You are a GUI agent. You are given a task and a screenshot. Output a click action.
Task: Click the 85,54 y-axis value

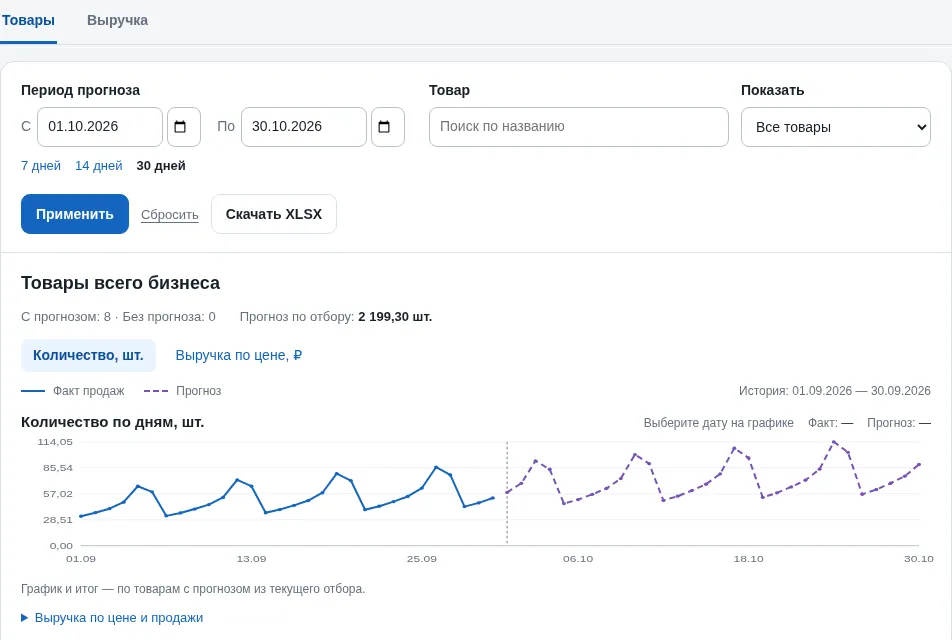58,468
